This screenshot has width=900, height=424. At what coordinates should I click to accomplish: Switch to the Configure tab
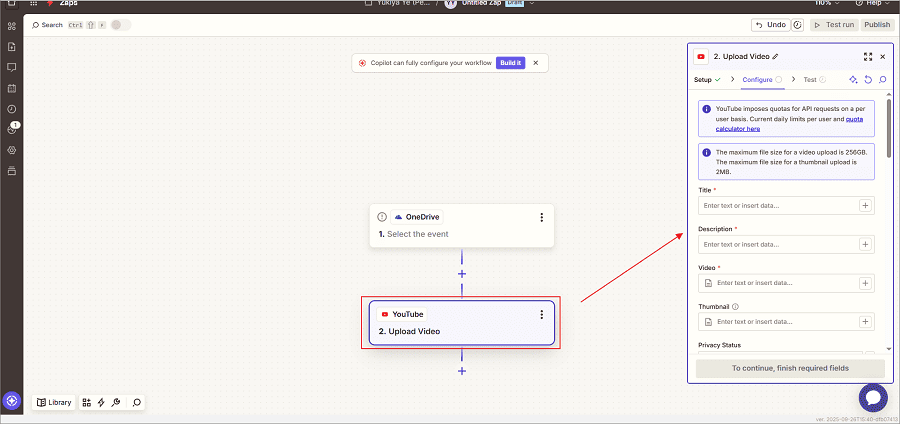pyautogui.click(x=762, y=80)
